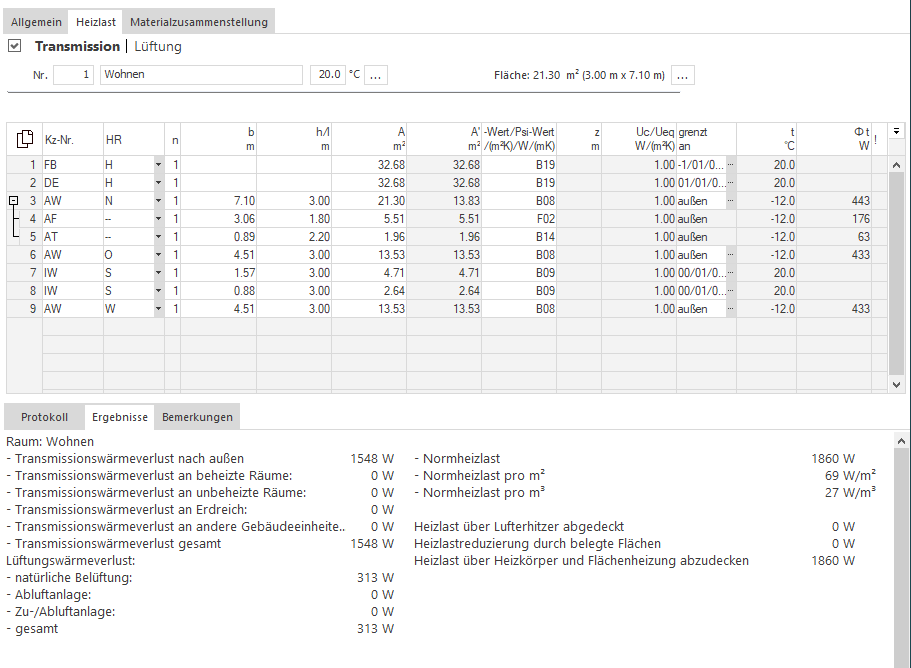
Task: Open HR dropdown for row 6 AW
Action: coord(158,255)
